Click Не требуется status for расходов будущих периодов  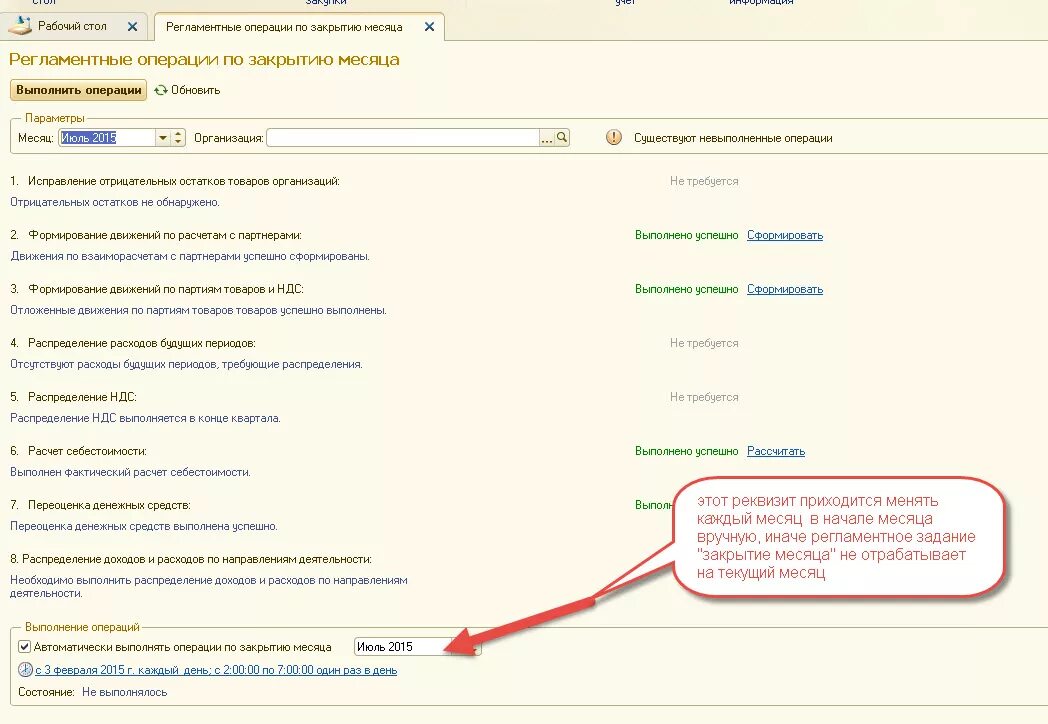[x=704, y=343]
